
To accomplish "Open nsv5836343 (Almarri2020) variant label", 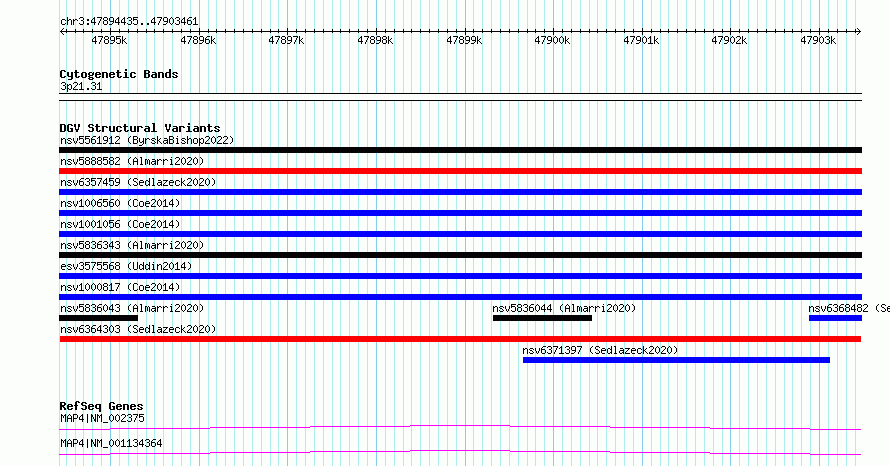I will [132, 245].
